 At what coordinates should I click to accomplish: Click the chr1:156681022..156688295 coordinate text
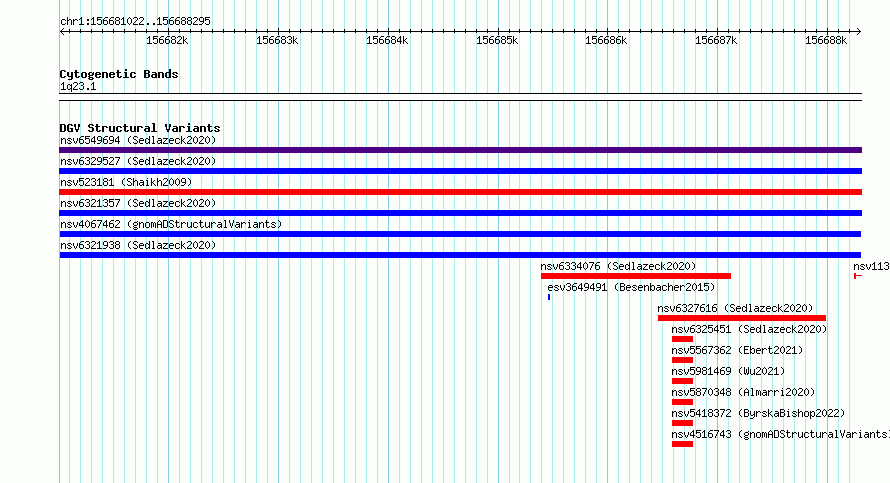[x=135, y=21]
